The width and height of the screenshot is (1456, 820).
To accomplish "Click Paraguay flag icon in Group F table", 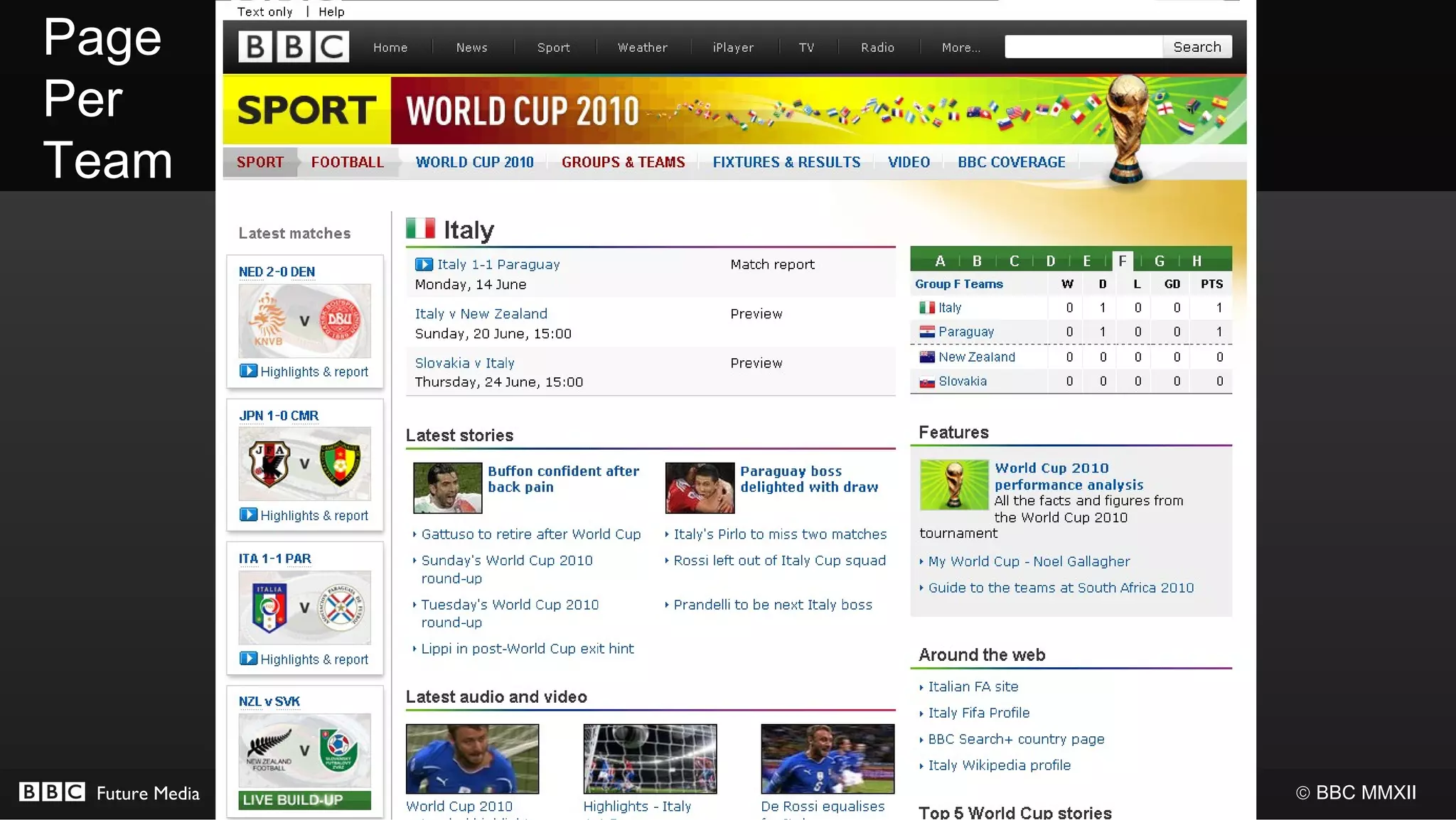I will (927, 332).
